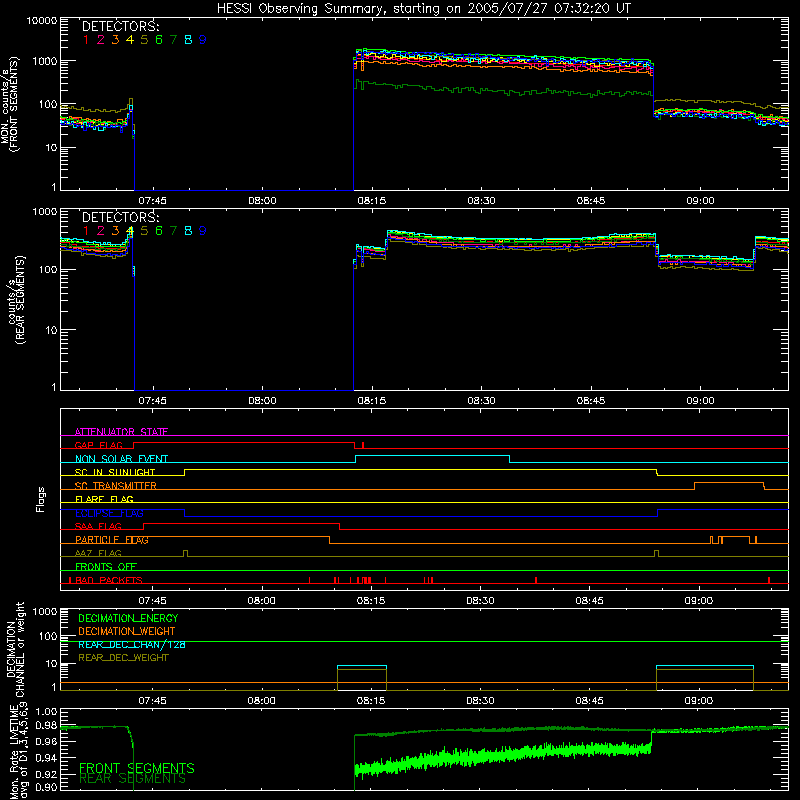
Task: Click the NON_SOLAR_EVENT flag label
Action: (121, 459)
